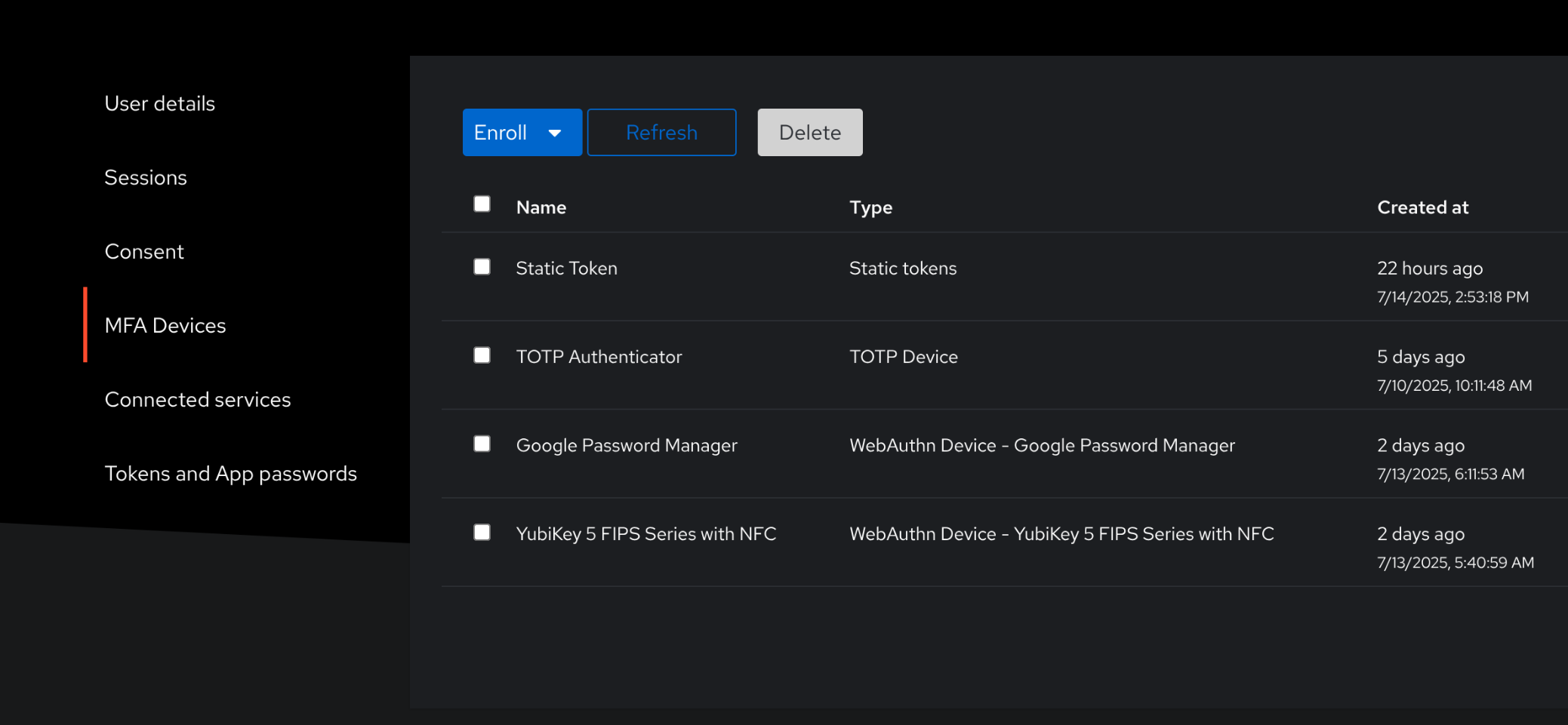The image size is (1568, 725).
Task: Toggle the select-all checkbox in table header
Action: (482, 204)
